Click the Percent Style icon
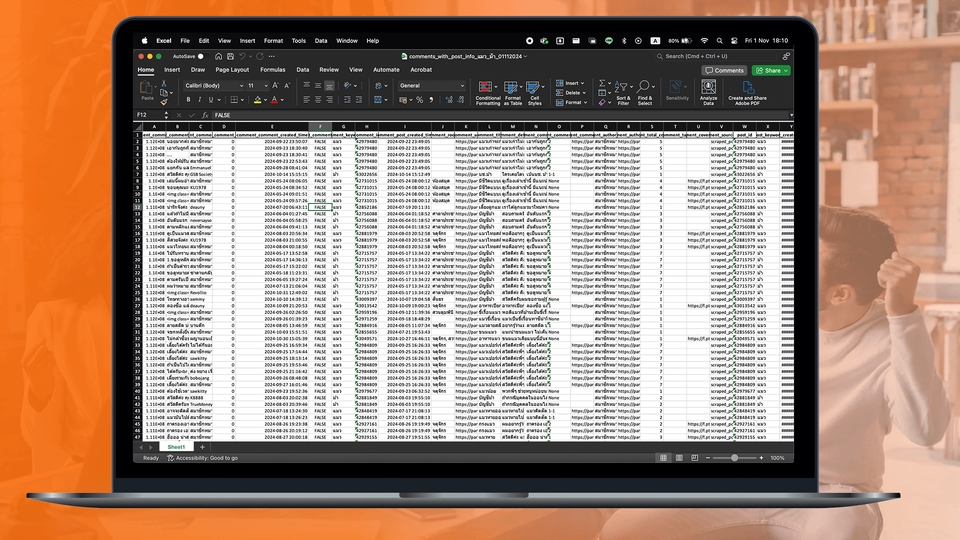The height and width of the screenshot is (540, 960). click(x=419, y=100)
